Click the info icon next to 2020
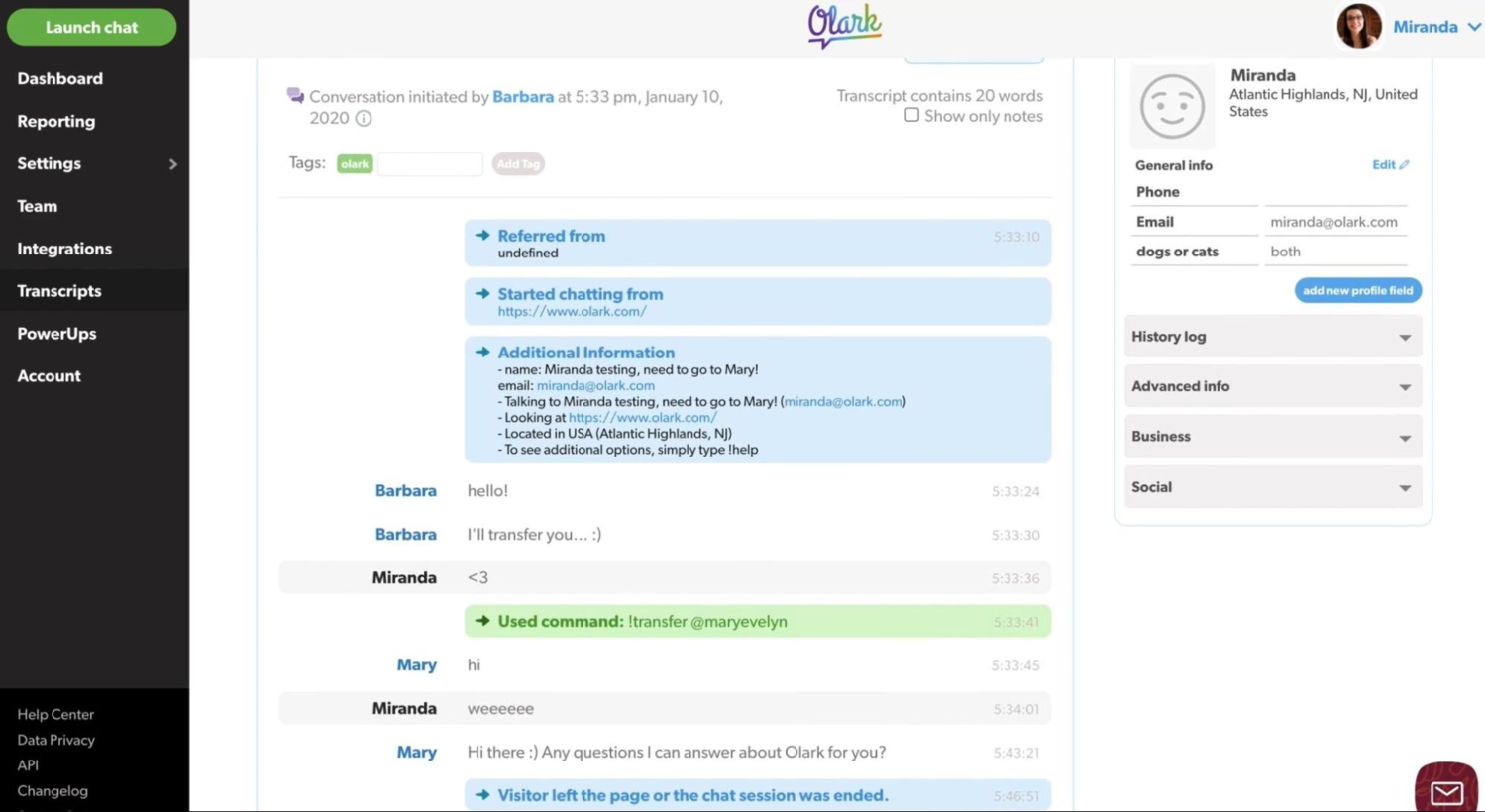1485x812 pixels. tap(364, 118)
